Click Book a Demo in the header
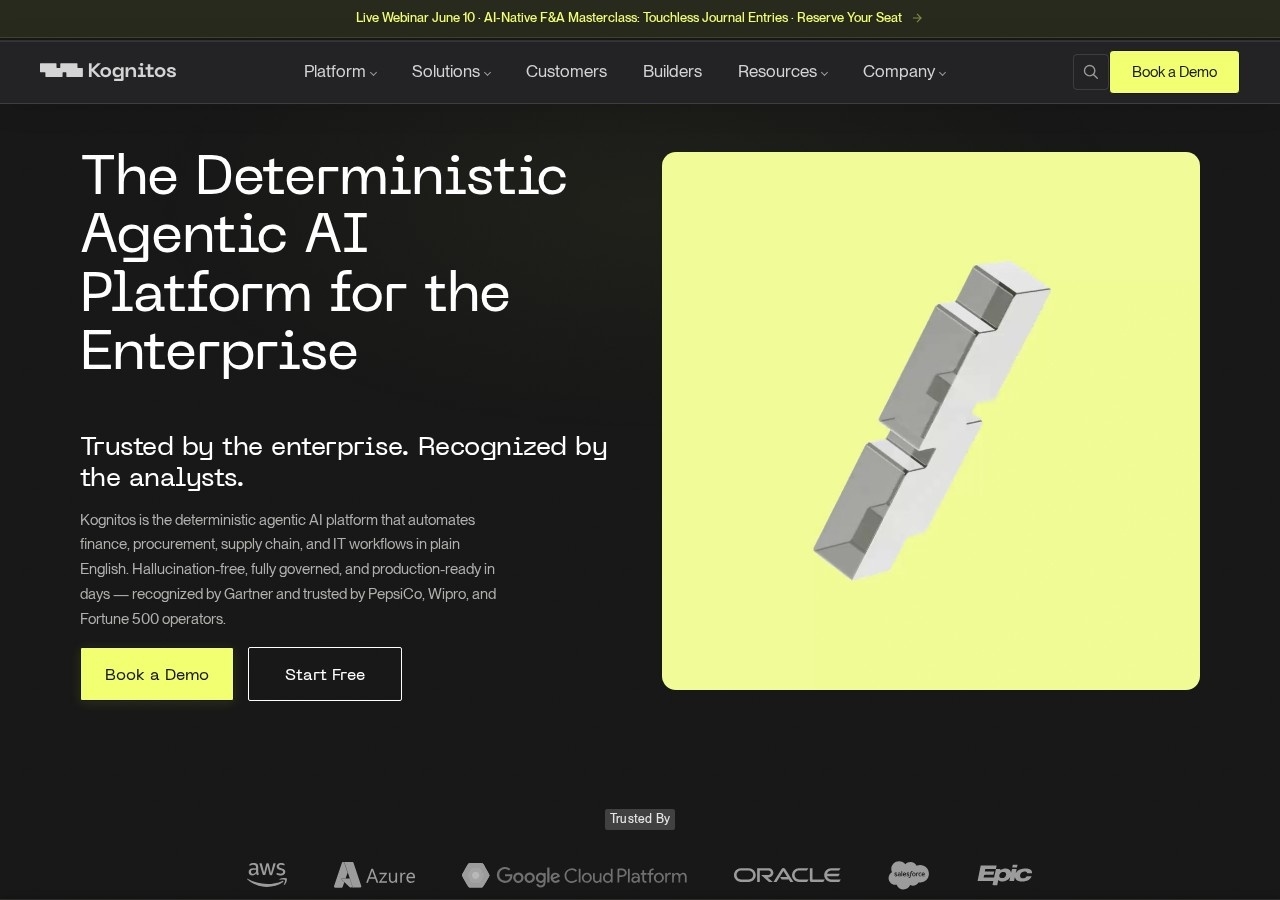Image resolution: width=1280 pixels, height=900 pixels. [x=1174, y=72]
